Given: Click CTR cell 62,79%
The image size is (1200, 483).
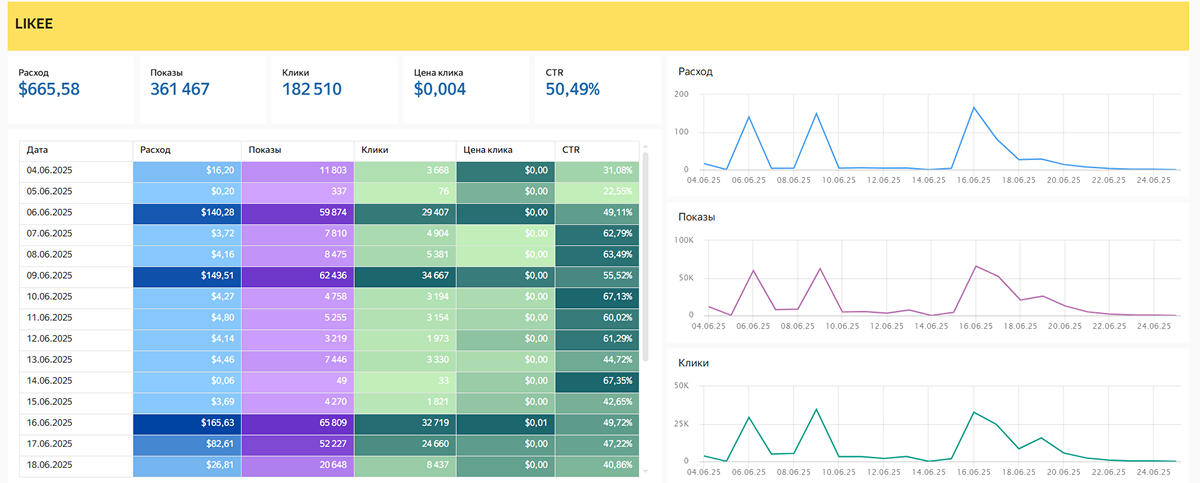Looking at the screenshot, I should 597,234.
